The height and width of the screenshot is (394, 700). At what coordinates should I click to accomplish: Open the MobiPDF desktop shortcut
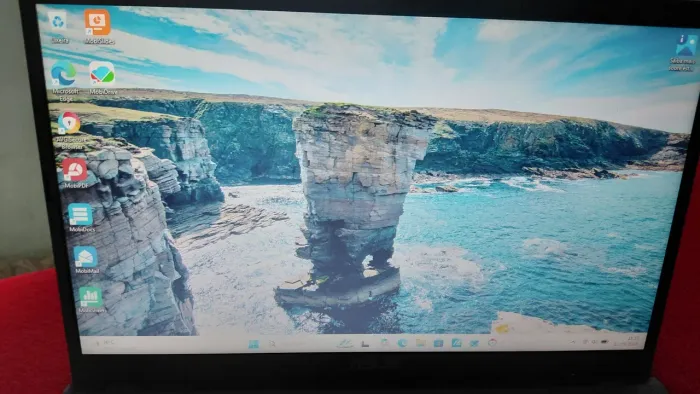coord(75,173)
